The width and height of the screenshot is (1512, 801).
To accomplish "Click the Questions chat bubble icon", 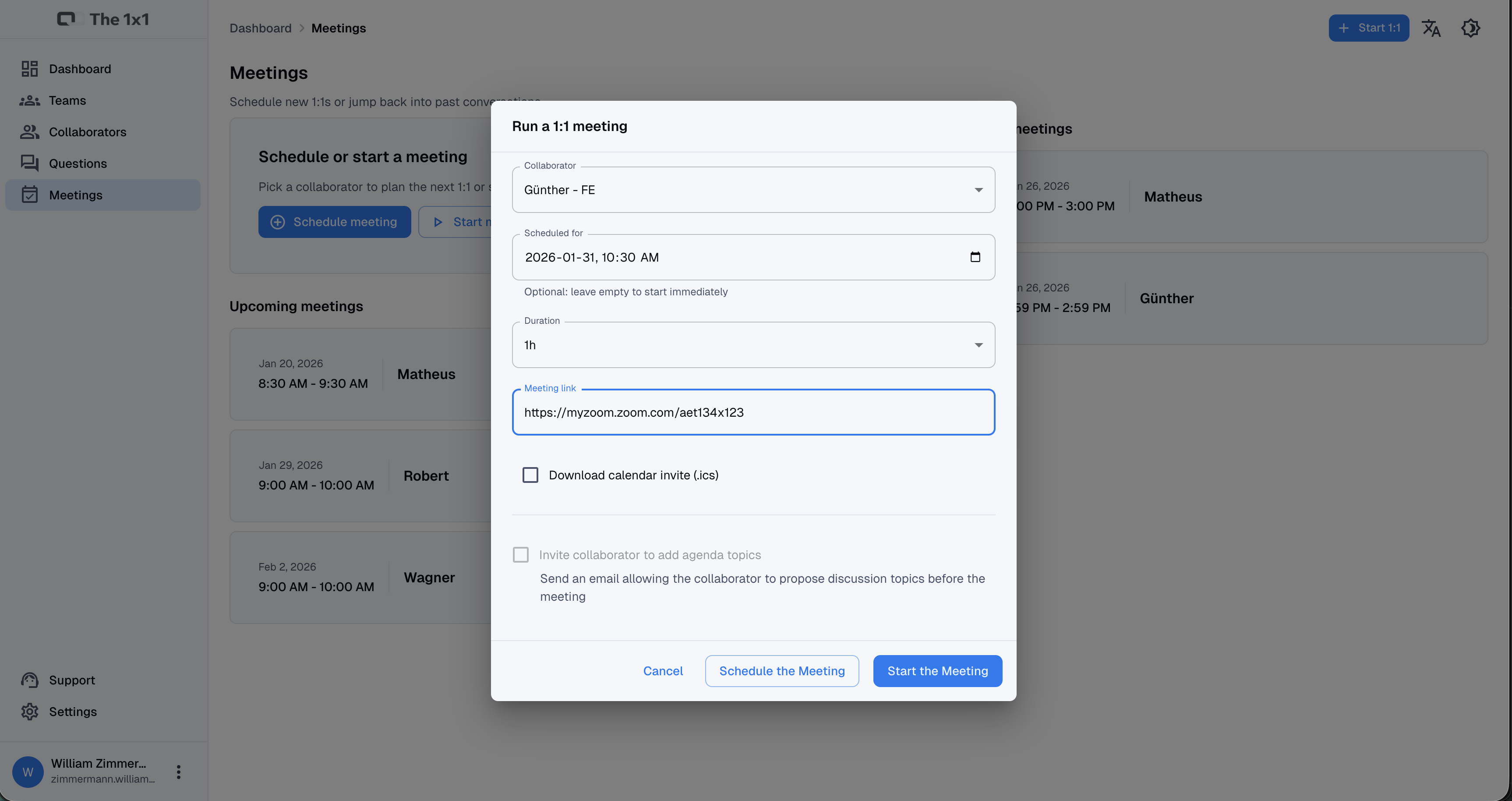I will click(29, 163).
